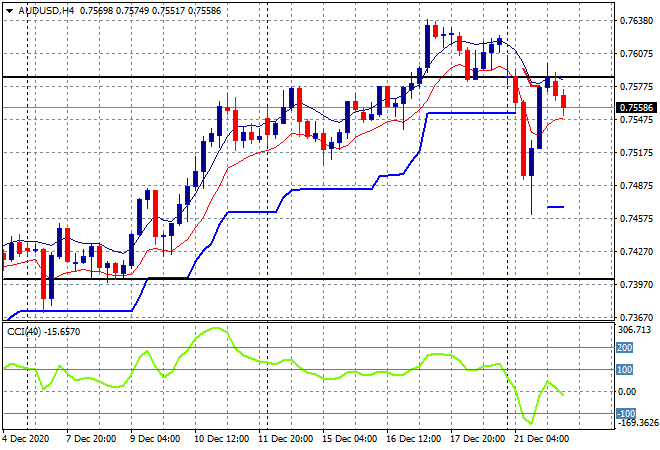Select the short blue line segment near 0.74675
The image size is (660, 450).
(x=555, y=207)
